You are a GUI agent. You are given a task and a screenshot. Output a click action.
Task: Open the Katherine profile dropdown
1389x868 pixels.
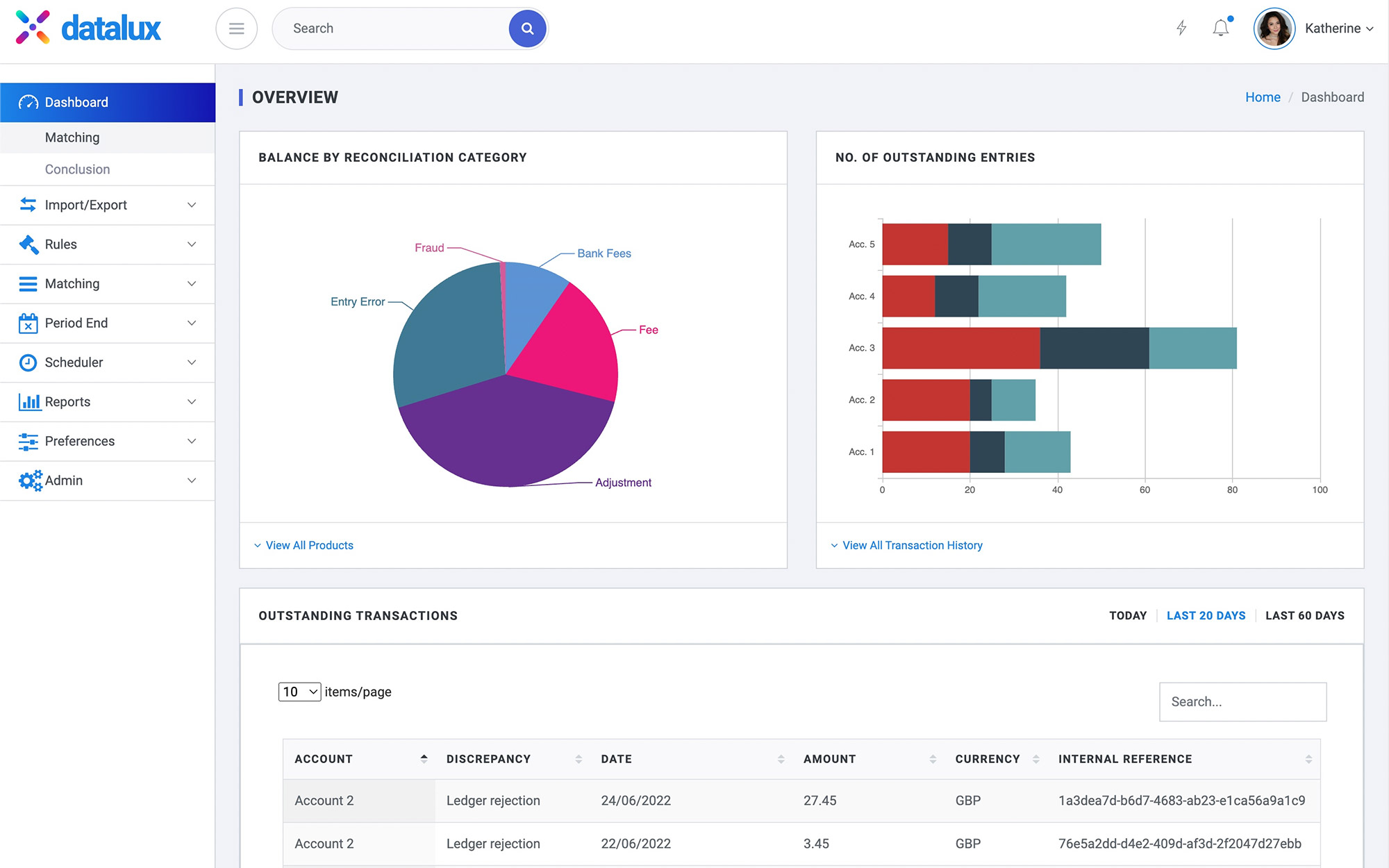click(x=1335, y=28)
